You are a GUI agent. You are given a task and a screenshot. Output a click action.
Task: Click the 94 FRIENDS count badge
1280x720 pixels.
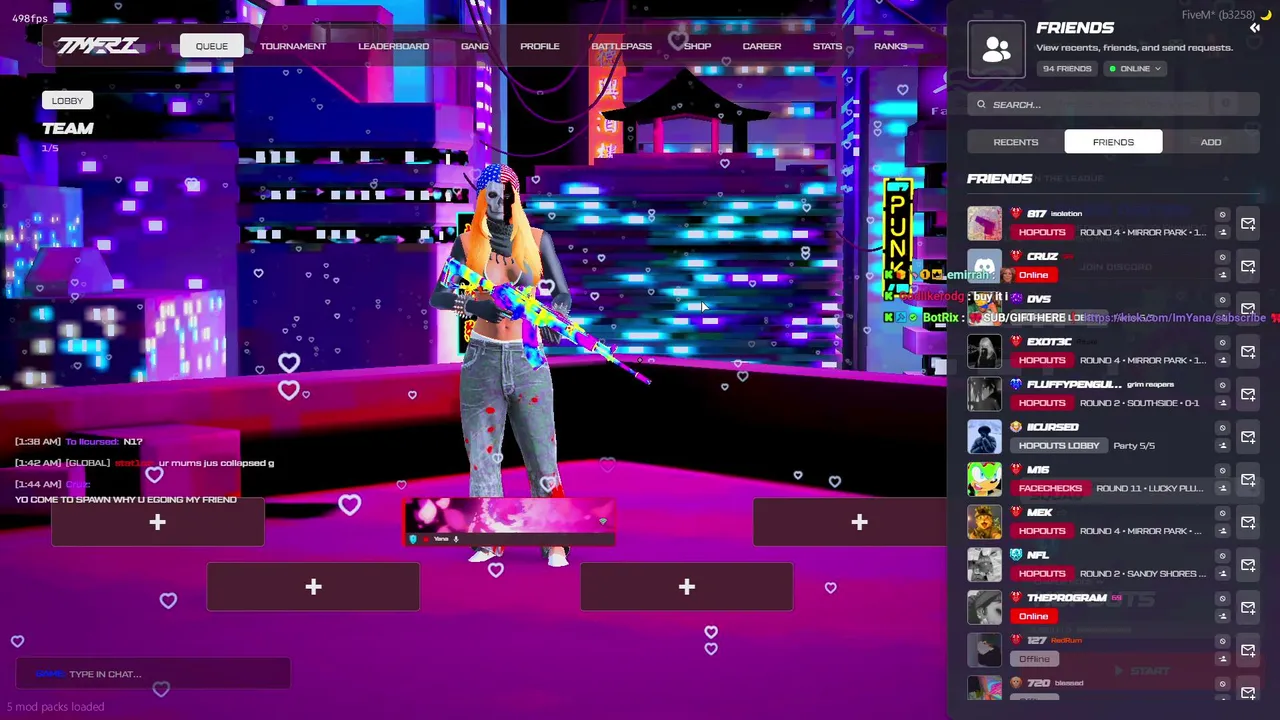point(1067,69)
